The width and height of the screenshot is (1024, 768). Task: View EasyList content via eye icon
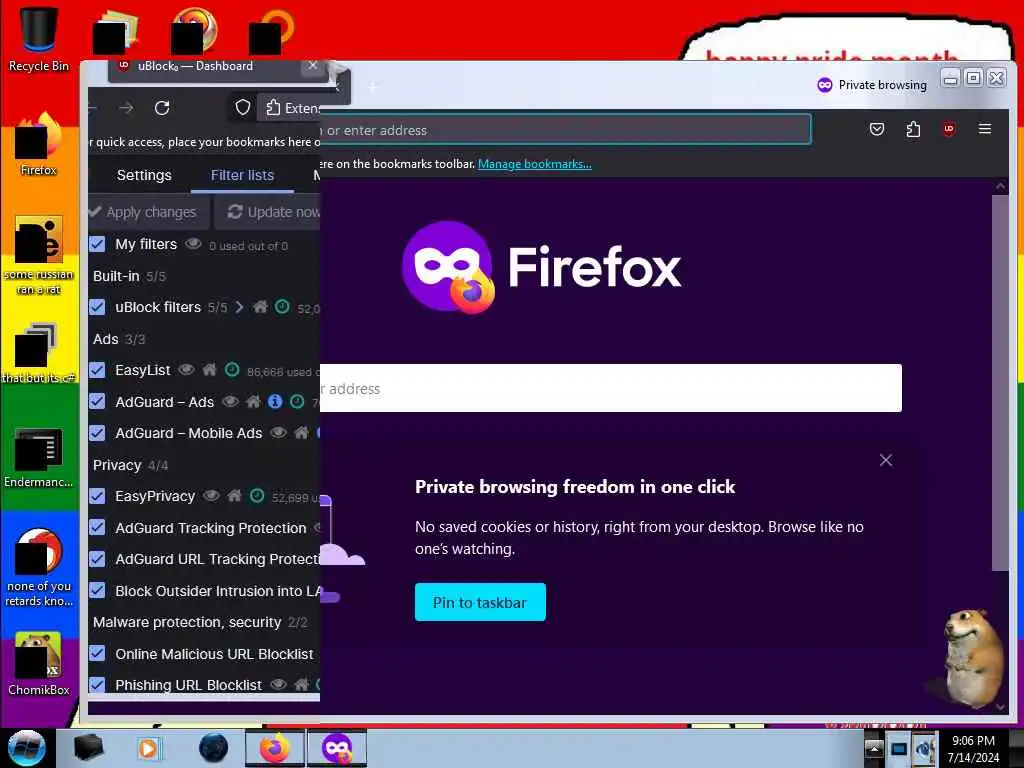186,370
